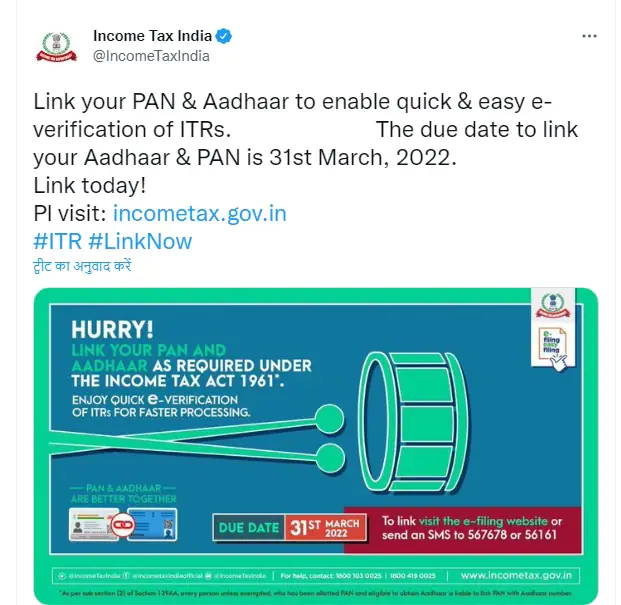Open the Income Tax India display name

(x=152, y=36)
